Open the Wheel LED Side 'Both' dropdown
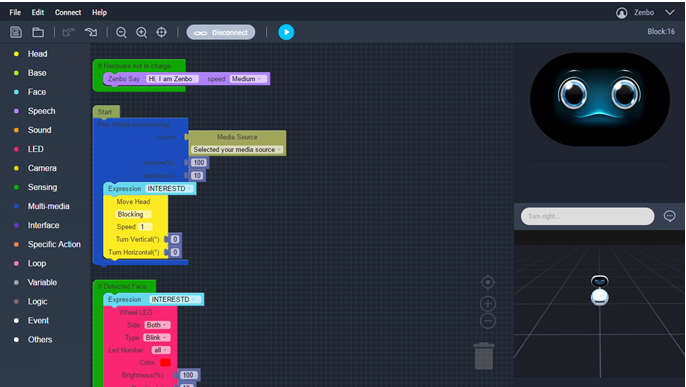686x387 pixels. [x=157, y=325]
